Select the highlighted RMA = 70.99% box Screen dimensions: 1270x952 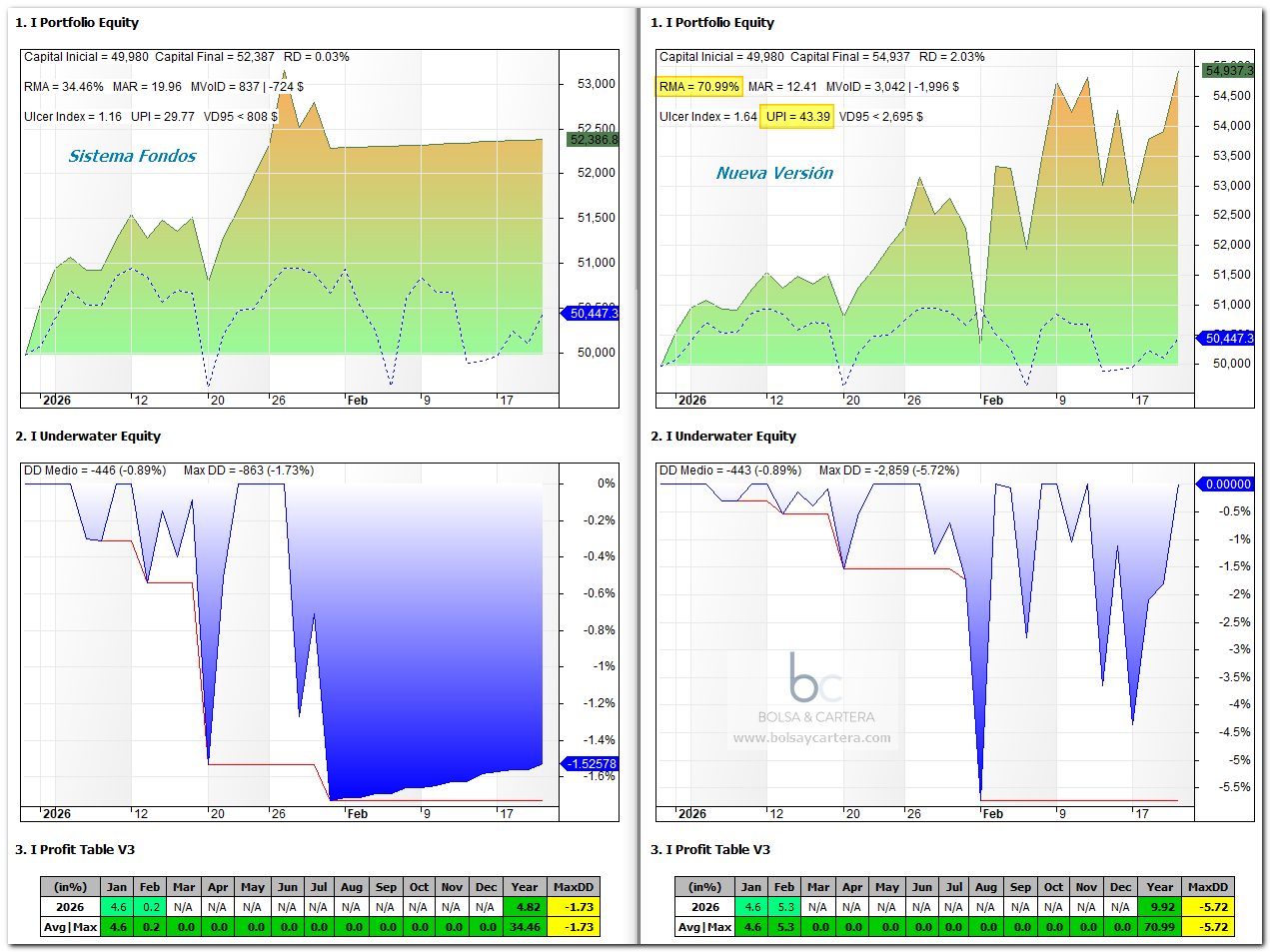pos(699,87)
